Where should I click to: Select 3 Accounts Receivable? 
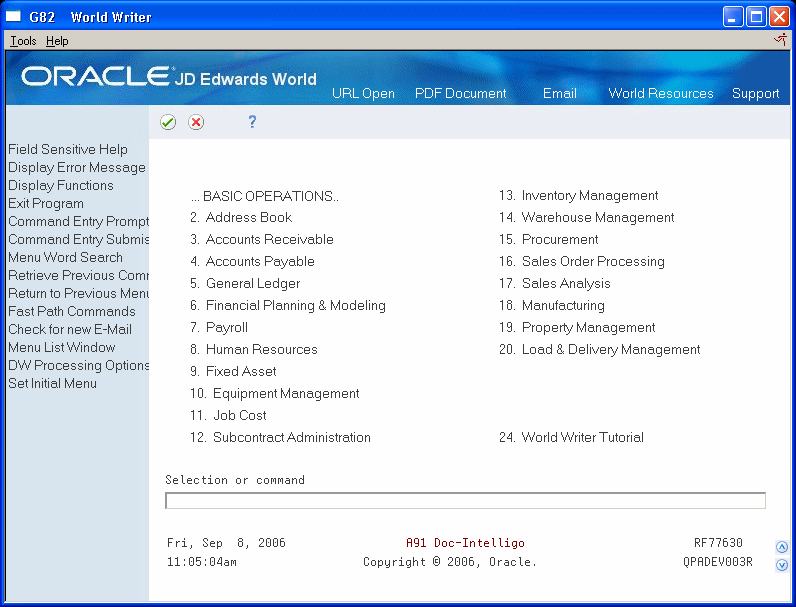click(x=261, y=240)
